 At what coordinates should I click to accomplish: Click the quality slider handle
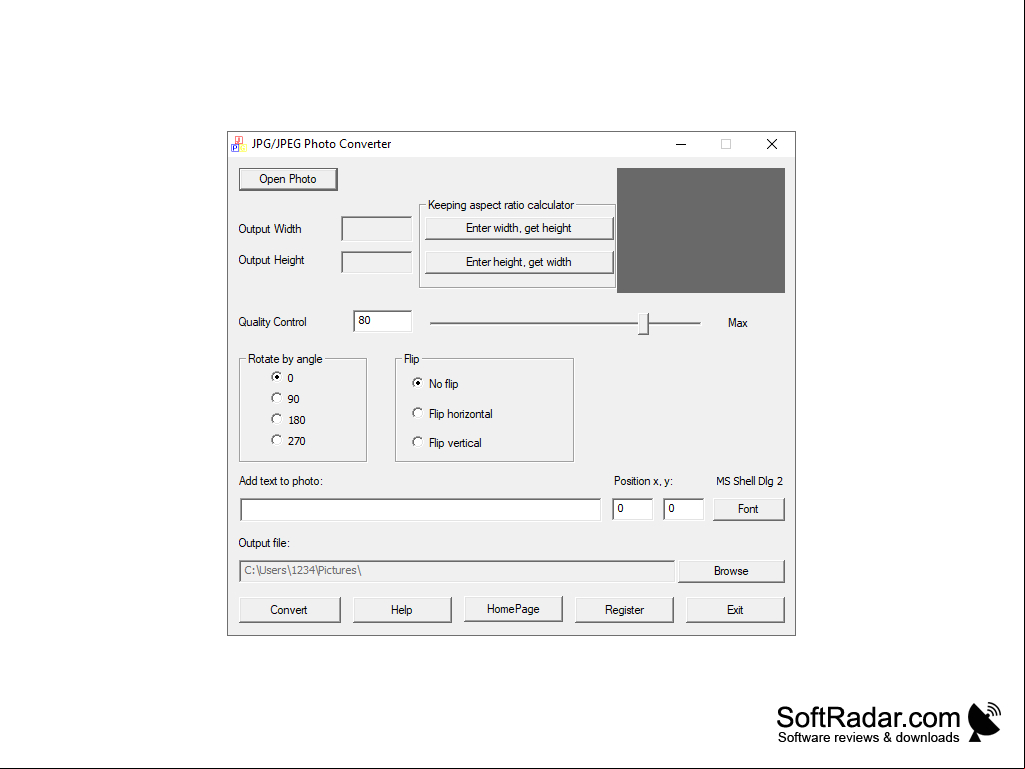(x=644, y=324)
